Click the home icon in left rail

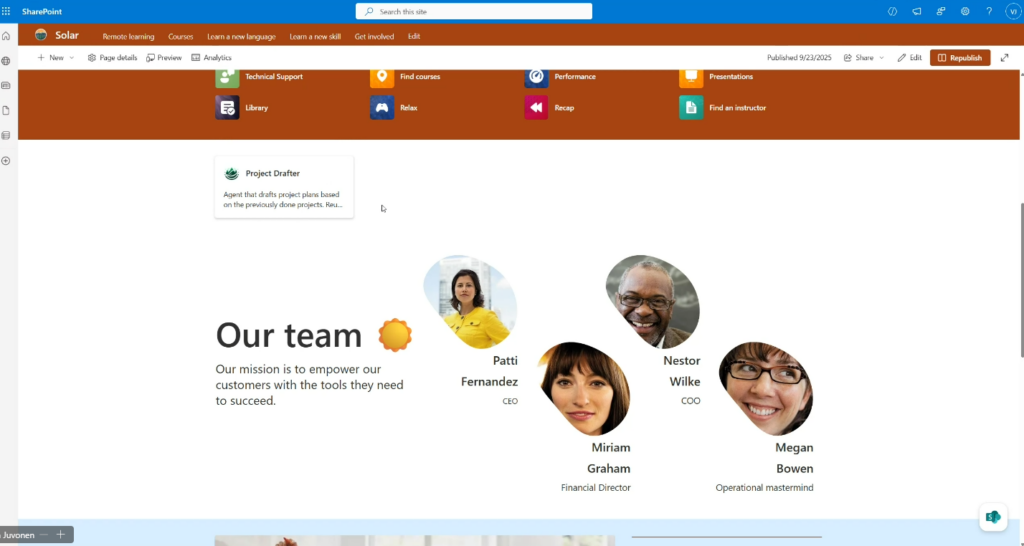point(6,36)
